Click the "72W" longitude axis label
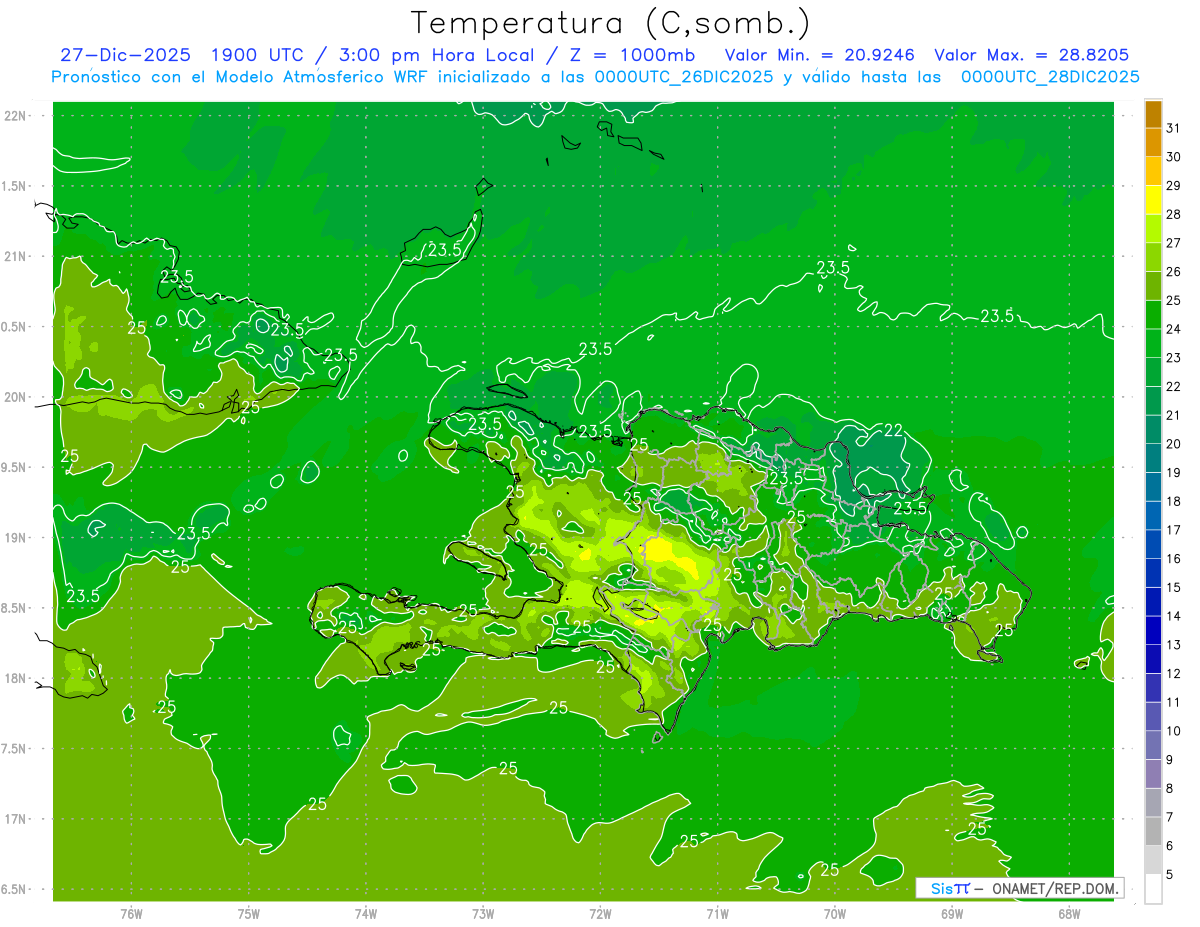 tap(600, 913)
